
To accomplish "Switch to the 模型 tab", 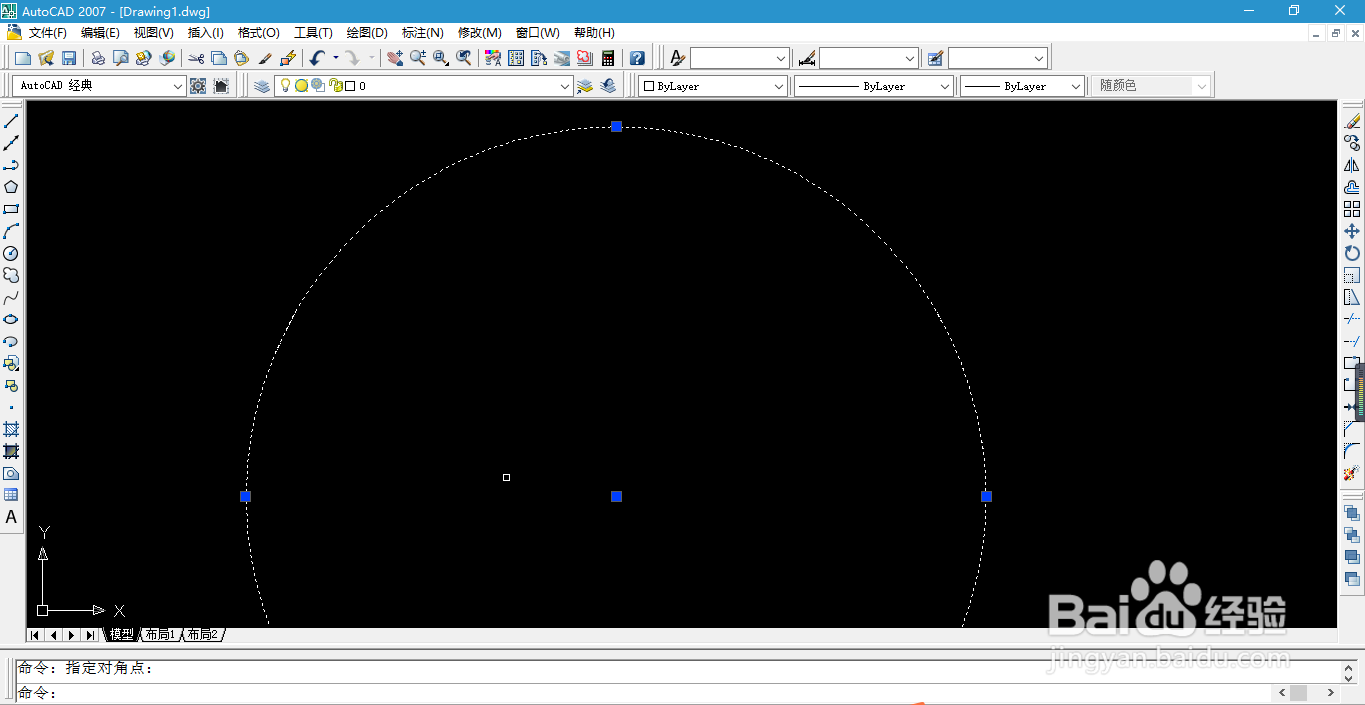I will [x=122, y=635].
